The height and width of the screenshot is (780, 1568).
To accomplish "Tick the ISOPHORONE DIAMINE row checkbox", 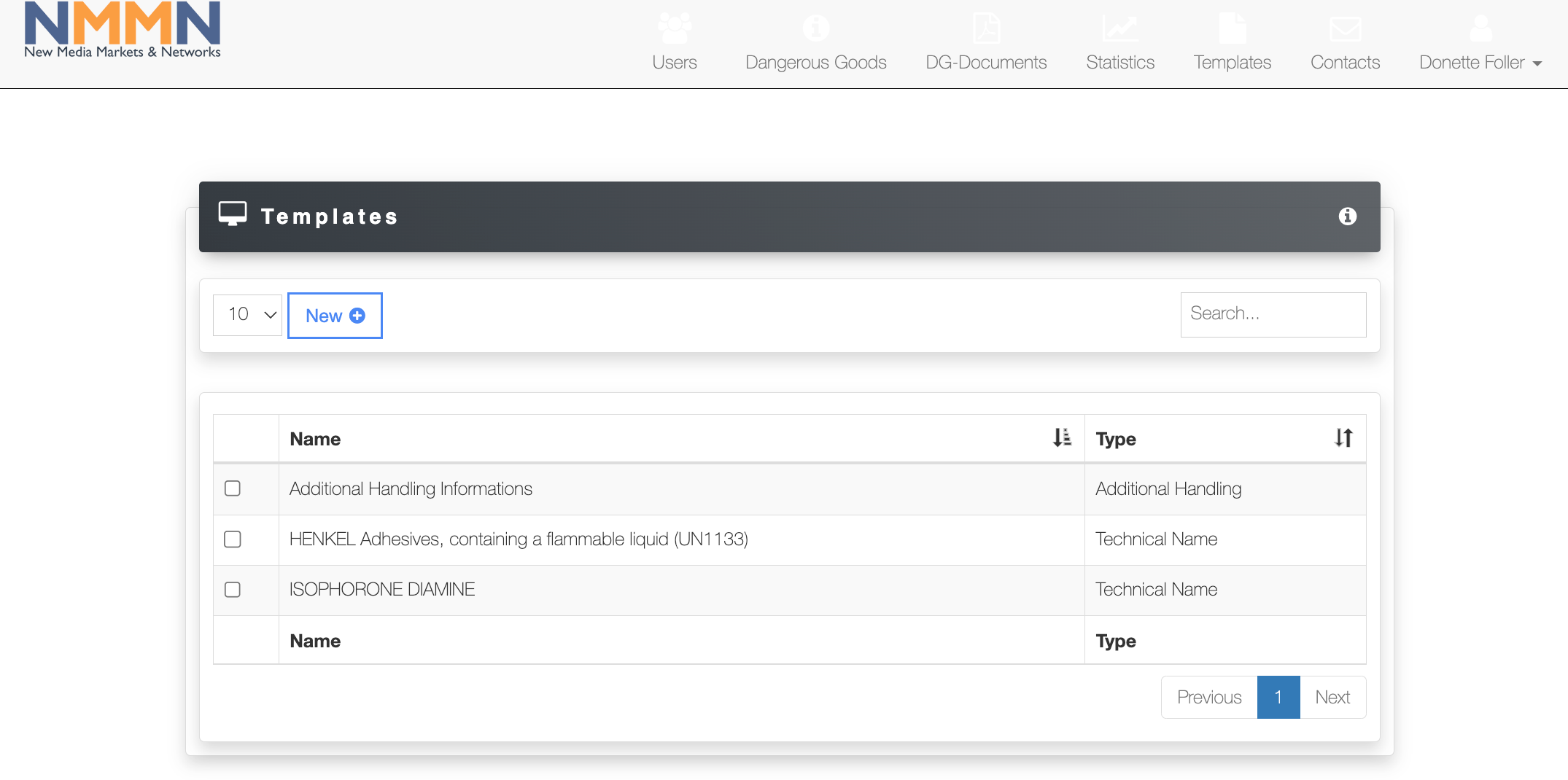I will (x=233, y=590).
